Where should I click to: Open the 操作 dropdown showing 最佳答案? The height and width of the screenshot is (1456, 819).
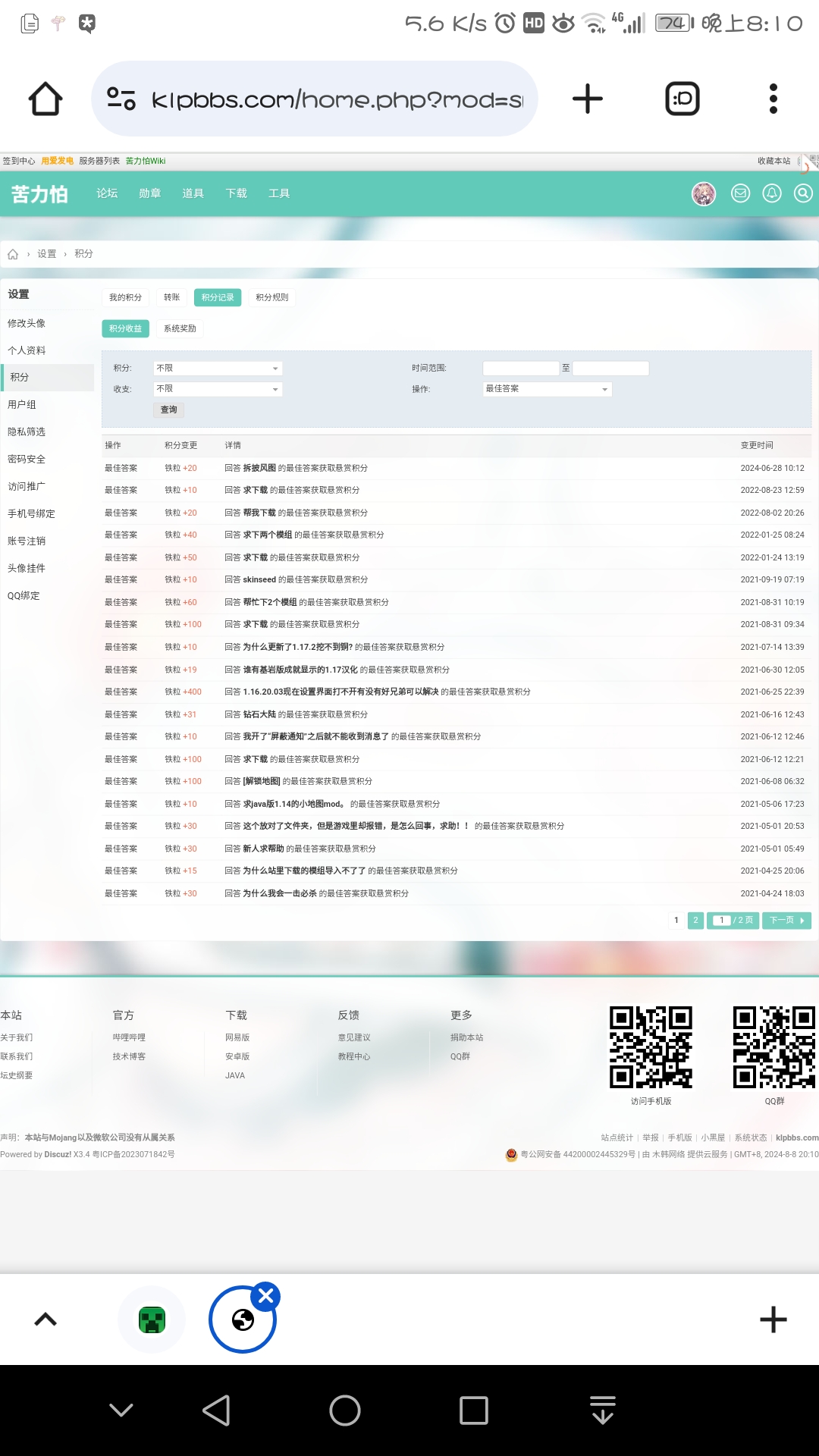click(x=547, y=389)
